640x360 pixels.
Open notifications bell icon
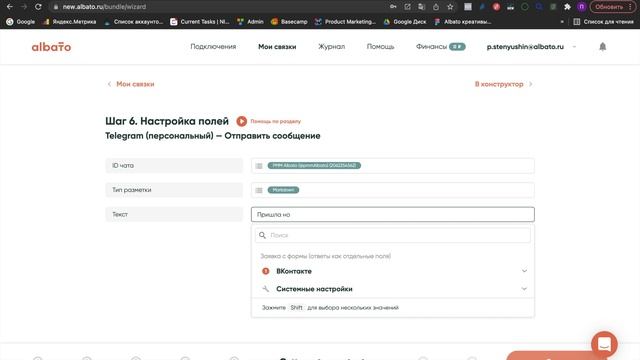point(602,47)
